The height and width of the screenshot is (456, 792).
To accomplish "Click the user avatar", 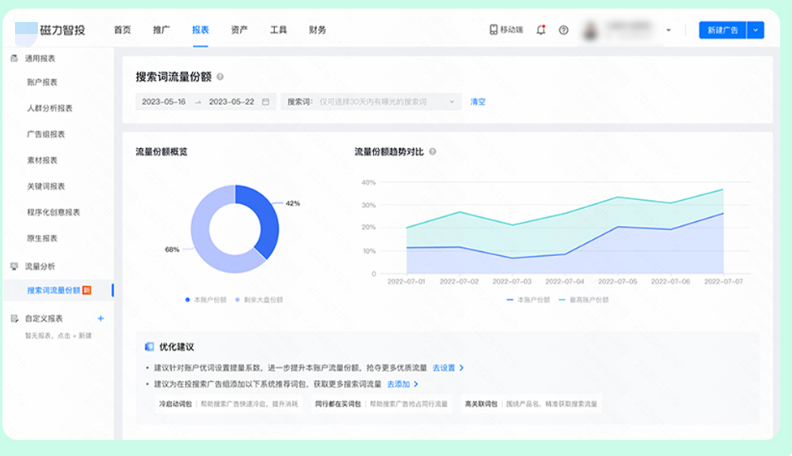I will pos(590,30).
